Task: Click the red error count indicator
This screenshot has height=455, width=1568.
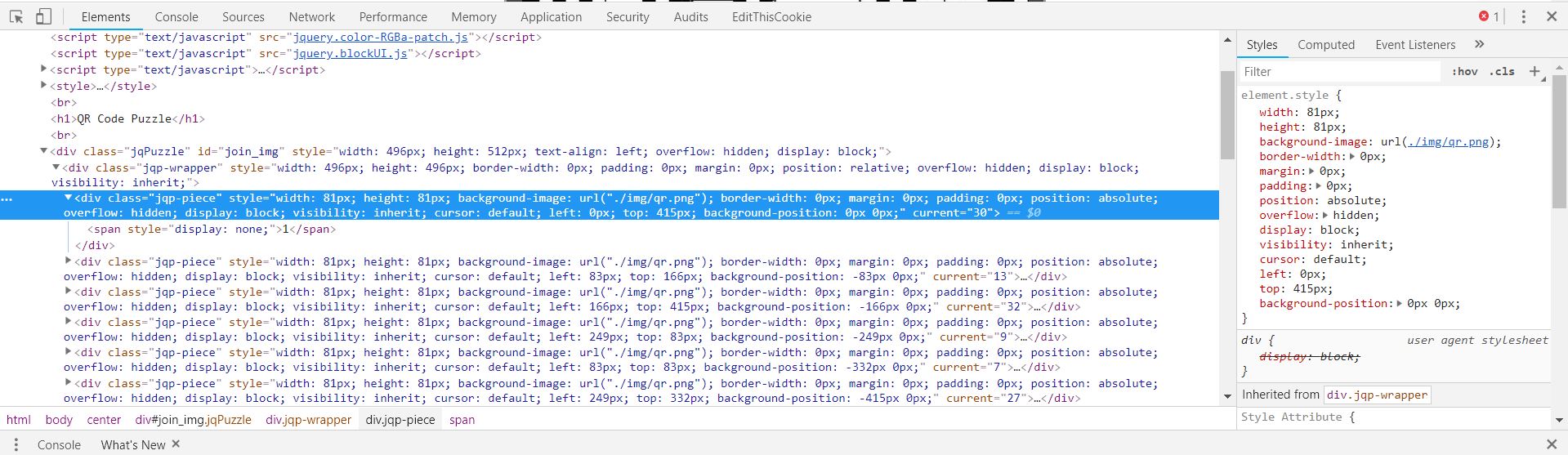Action: (1489, 16)
